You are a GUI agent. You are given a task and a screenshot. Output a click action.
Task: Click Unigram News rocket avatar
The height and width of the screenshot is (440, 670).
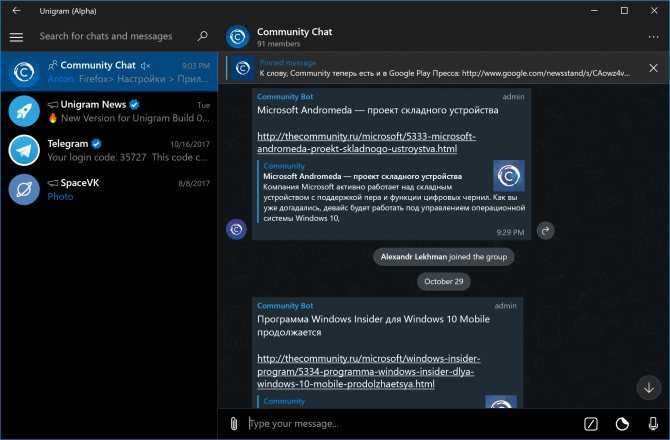tap(24, 111)
